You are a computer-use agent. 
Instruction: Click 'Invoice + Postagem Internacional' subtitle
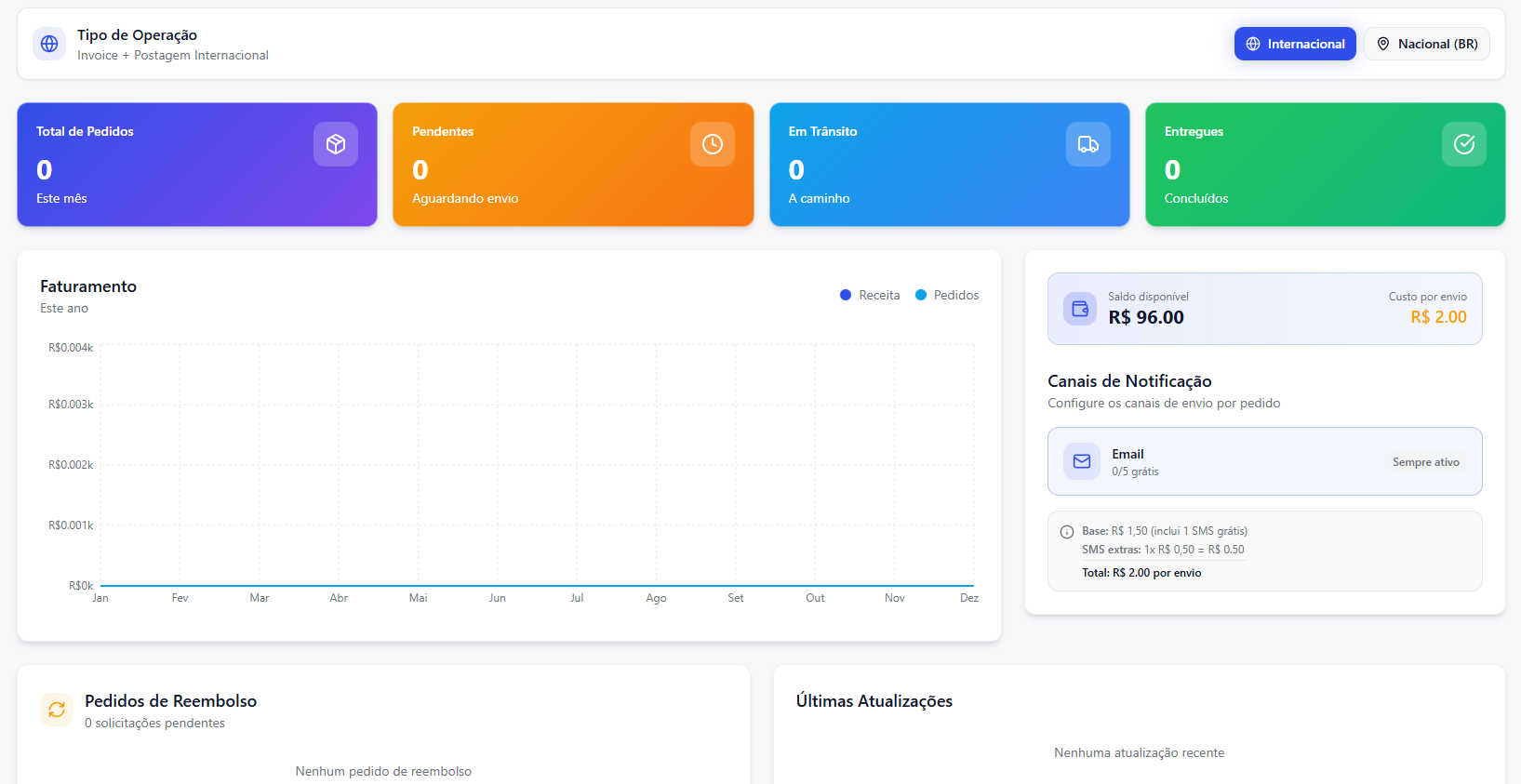click(x=173, y=56)
